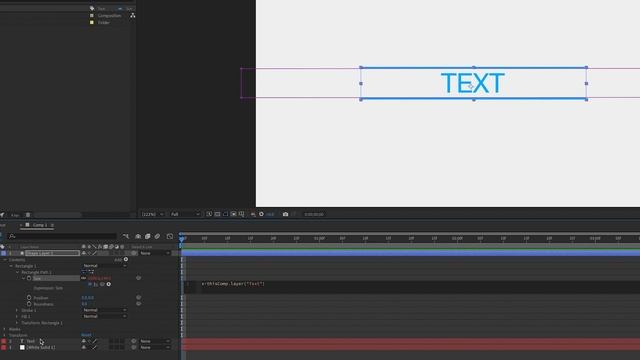The image size is (640, 360).
Task: Click the Shape Layer 1 blue label color
Action: [x=4, y=253]
